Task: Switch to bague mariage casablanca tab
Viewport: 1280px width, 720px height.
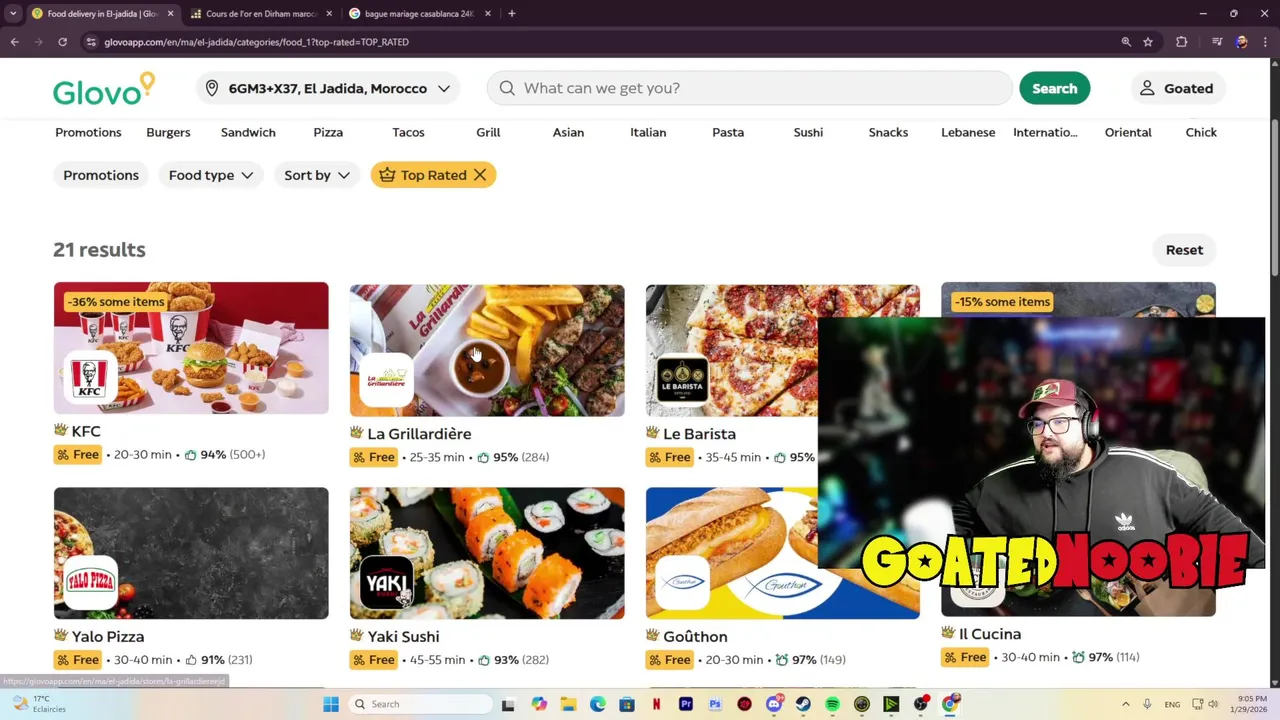Action: point(418,14)
